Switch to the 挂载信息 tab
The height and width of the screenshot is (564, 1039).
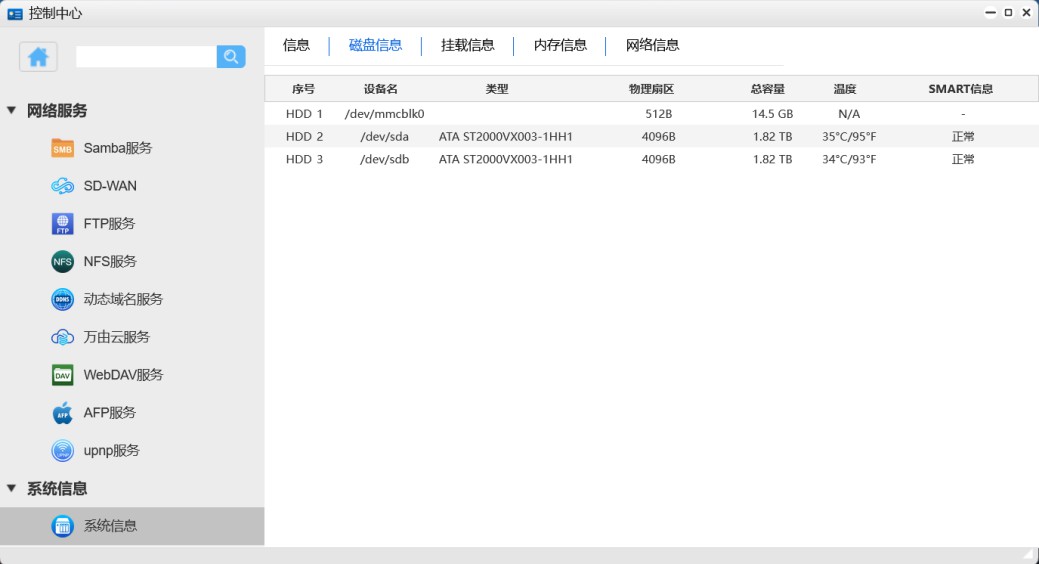467,45
